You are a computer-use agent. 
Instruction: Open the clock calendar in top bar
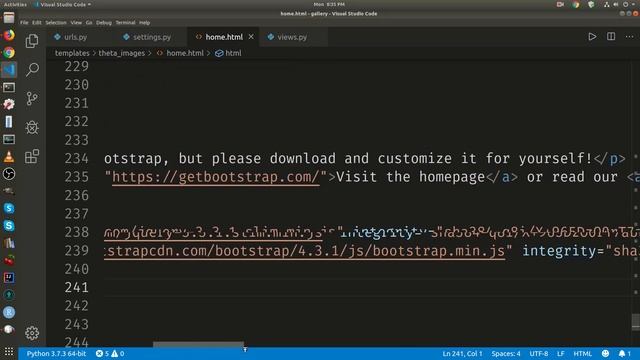329,4
